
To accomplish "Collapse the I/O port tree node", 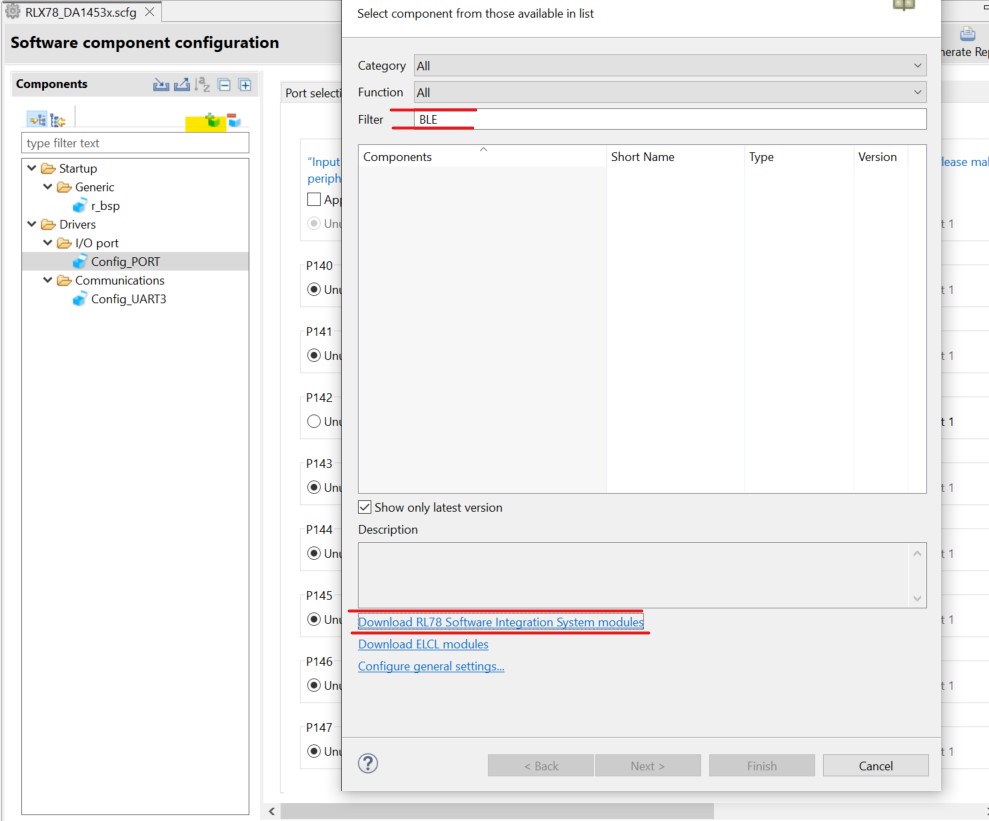I will (47, 242).
